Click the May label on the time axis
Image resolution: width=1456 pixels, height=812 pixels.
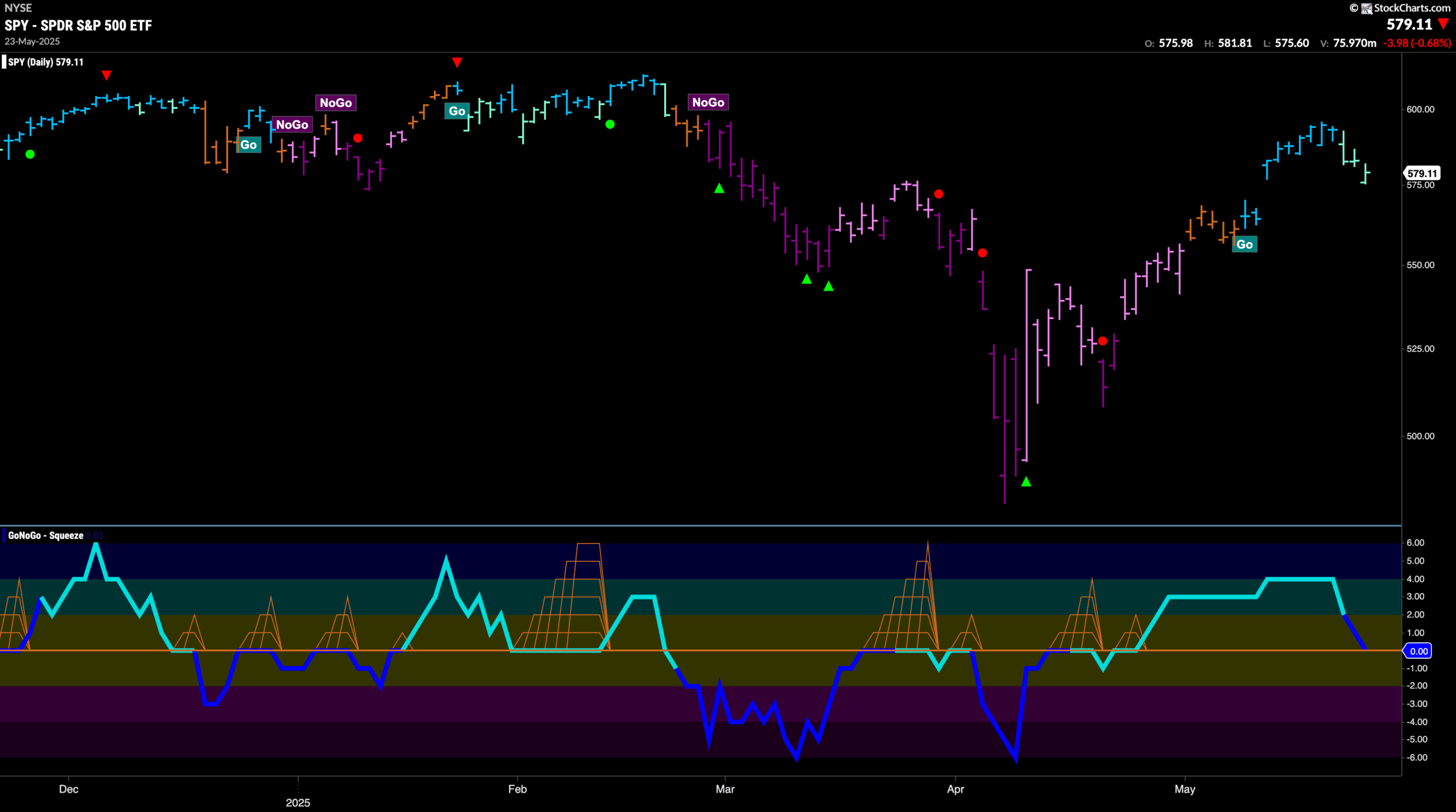pos(1185,789)
